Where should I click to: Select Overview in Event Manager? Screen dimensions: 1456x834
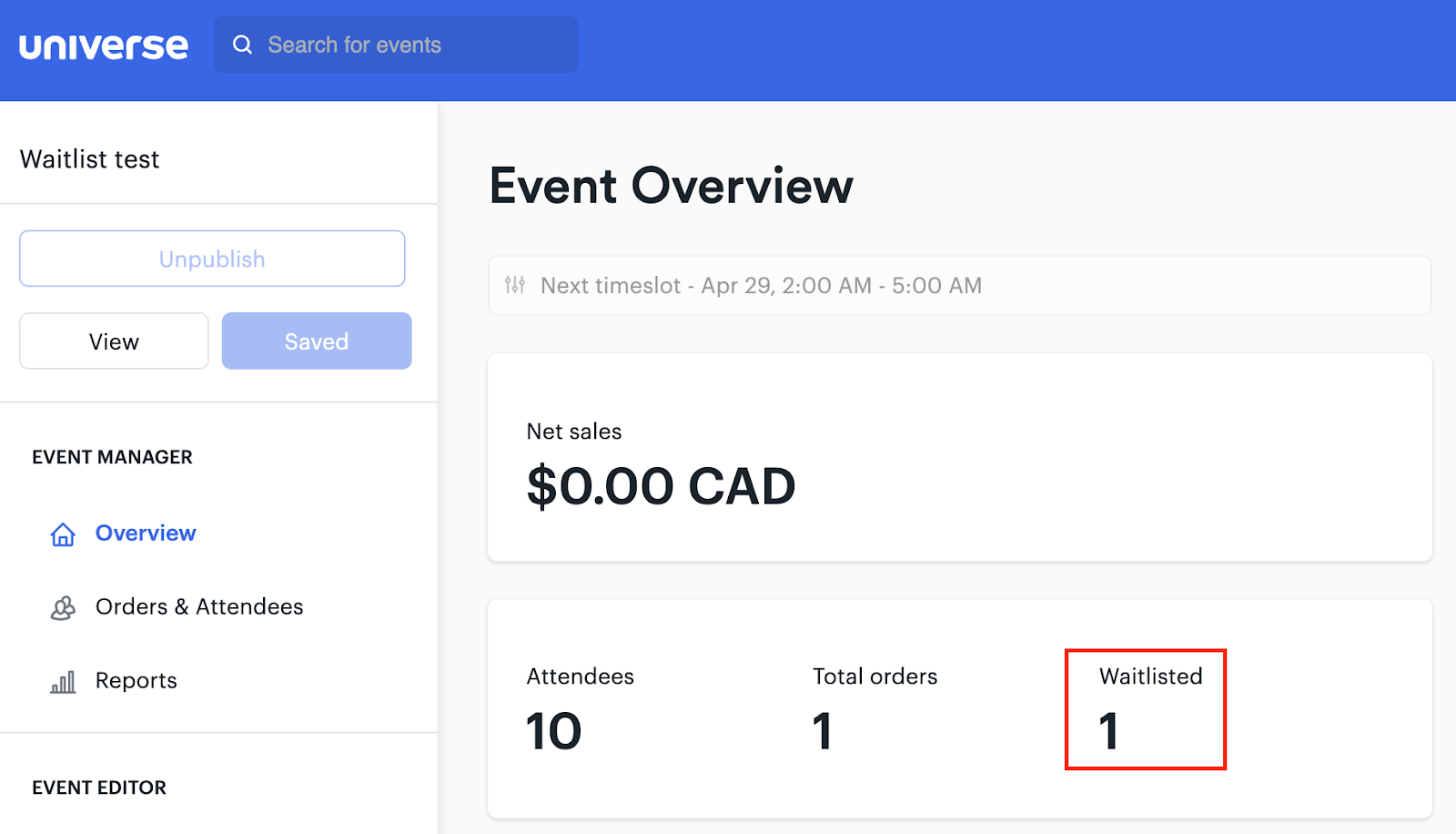click(x=145, y=534)
